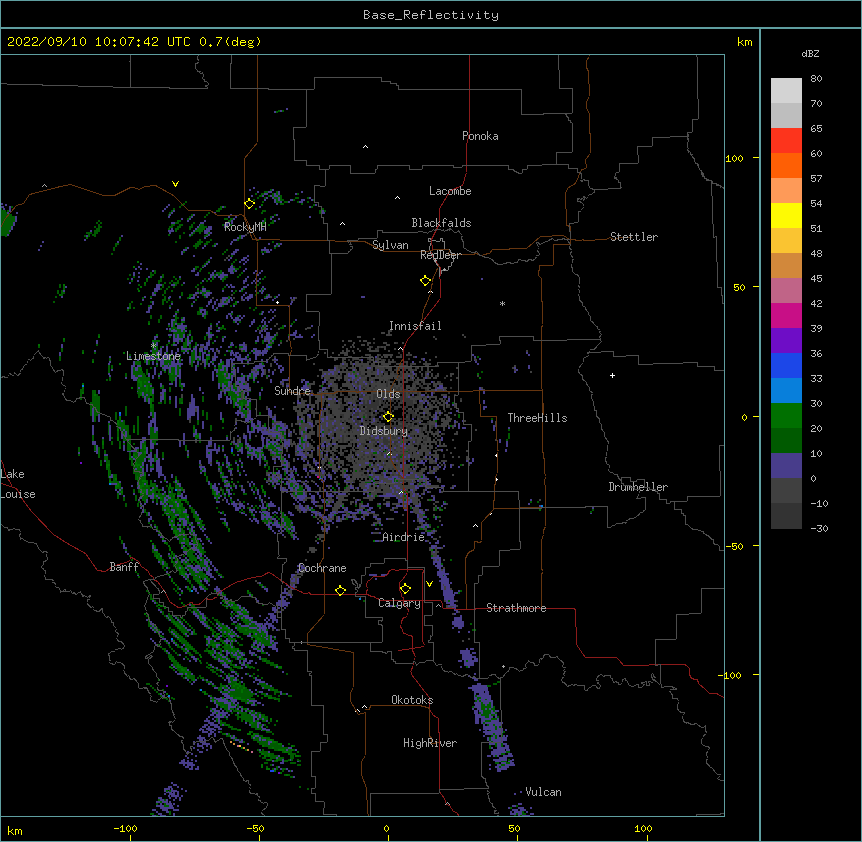The width and height of the screenshot is (862, 842).
Task: Click the yellow diamond marker beside RockyMH
Action: pos(250,204)
